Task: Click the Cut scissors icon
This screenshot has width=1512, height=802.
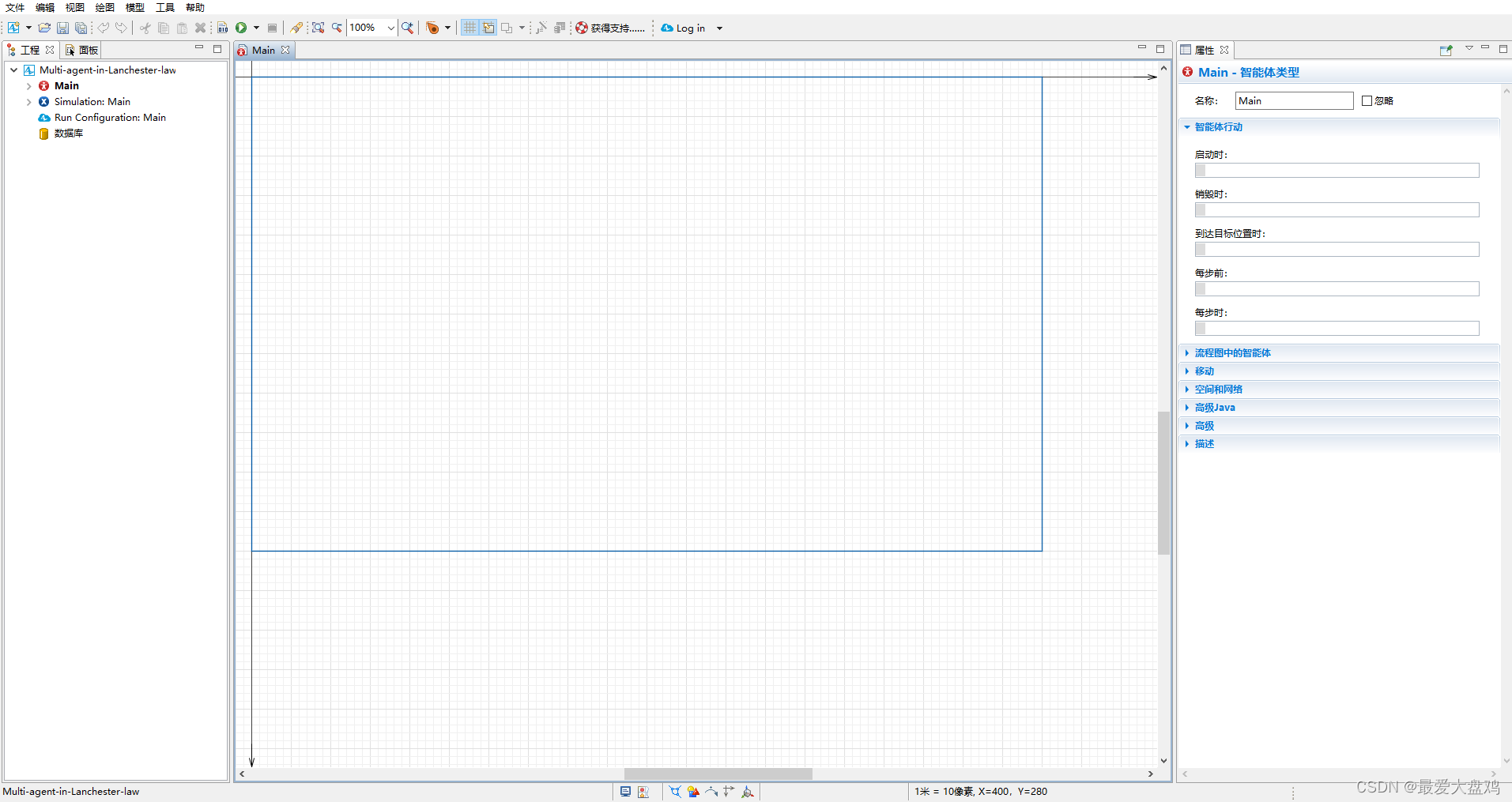Action: pos(145,28)
